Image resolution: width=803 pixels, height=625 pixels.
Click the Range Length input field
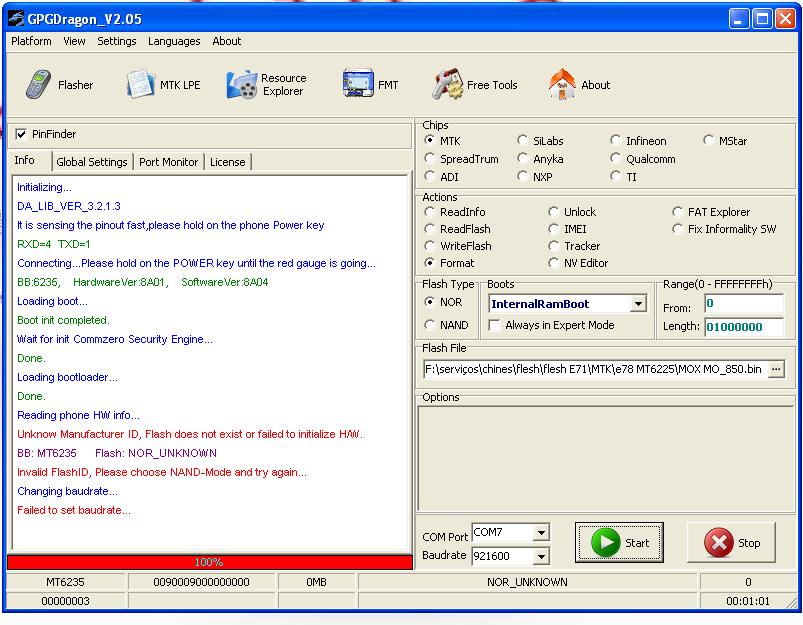point(744,327)
